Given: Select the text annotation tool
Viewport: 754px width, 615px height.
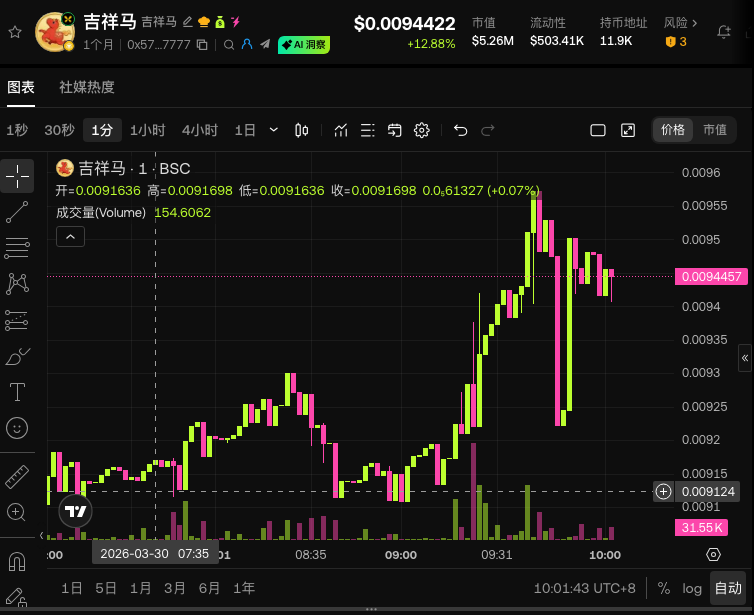Looking at the screenshot, I should tap(17, 392).
